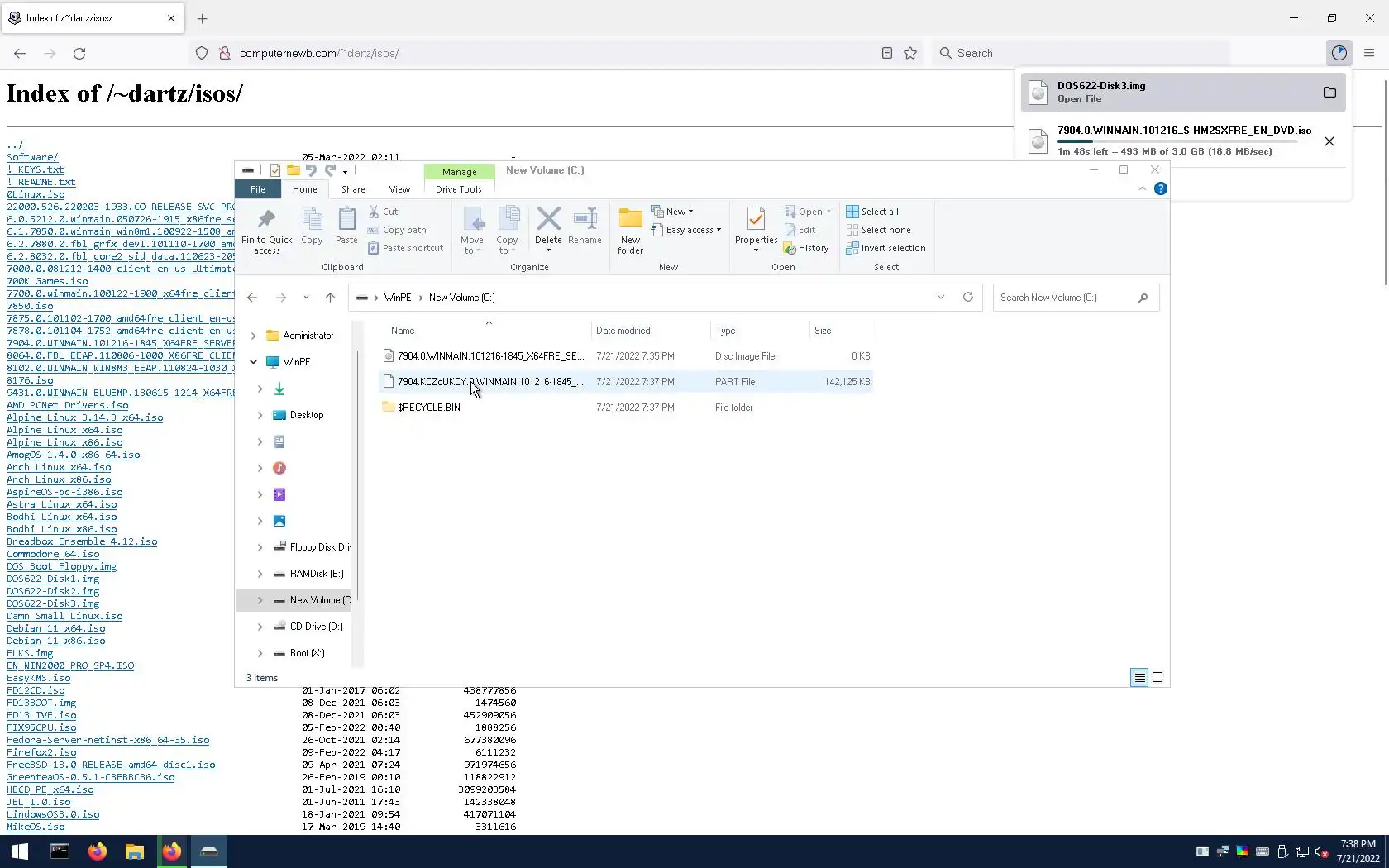Select Boot (X:) in the tree
The width and height of the screenshot is (1389, 868).
pos(307,653)
